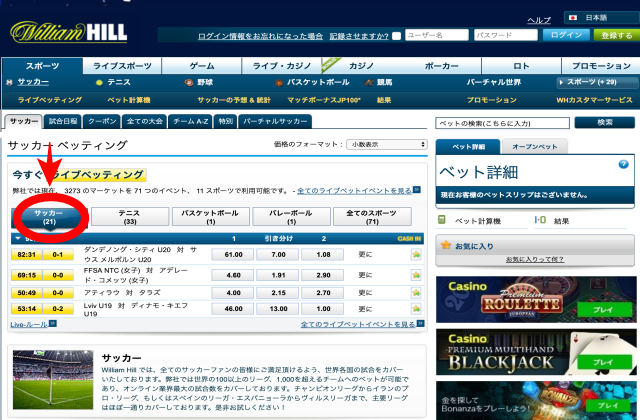This screenshot has width=640, height=420.
Task: Open the odds format dropdown
Action: tap(387, 144)
